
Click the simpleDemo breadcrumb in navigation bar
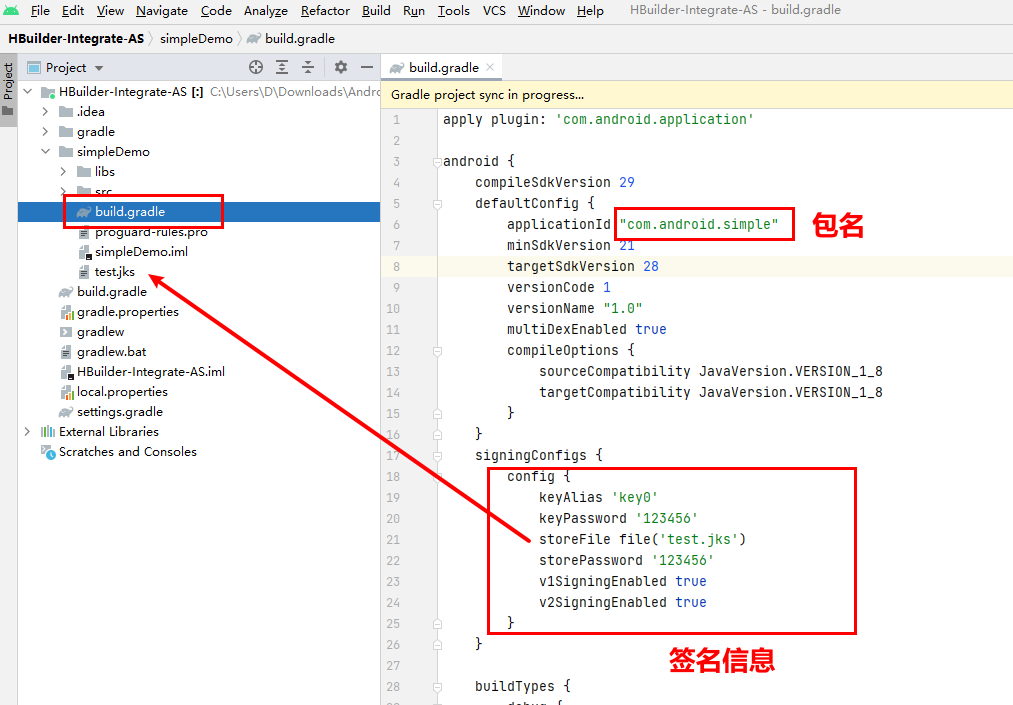[x=196, y=39]
